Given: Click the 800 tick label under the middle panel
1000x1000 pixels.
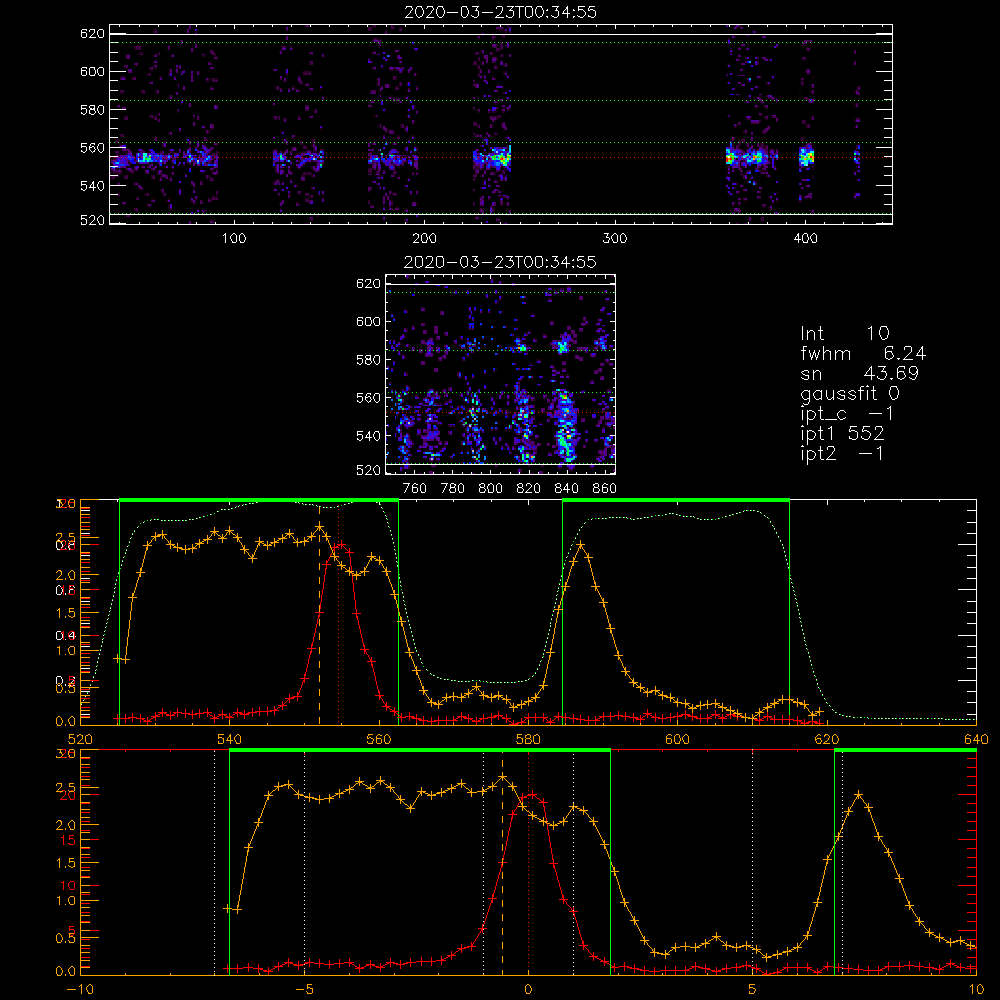Looking at the screenshot, I should point(490,489).
